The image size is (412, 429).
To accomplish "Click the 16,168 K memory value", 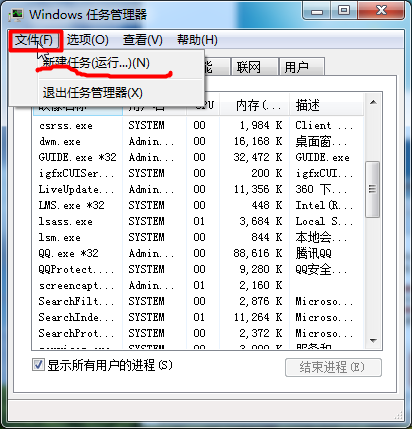I will [258, 141].
